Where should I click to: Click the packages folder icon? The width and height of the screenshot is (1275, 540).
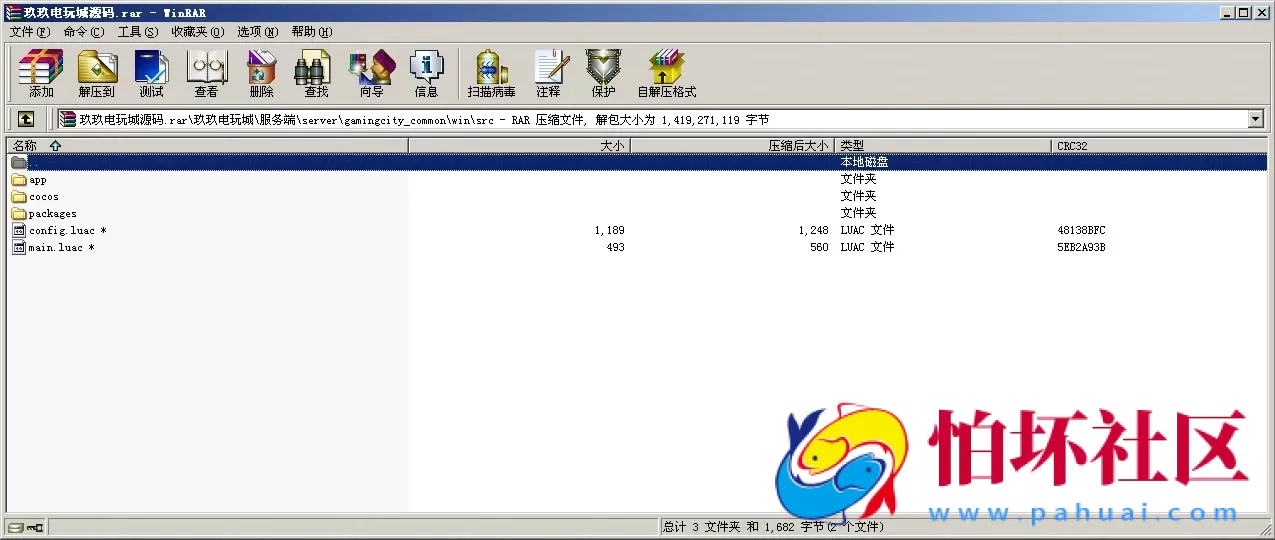click(19, 214)
